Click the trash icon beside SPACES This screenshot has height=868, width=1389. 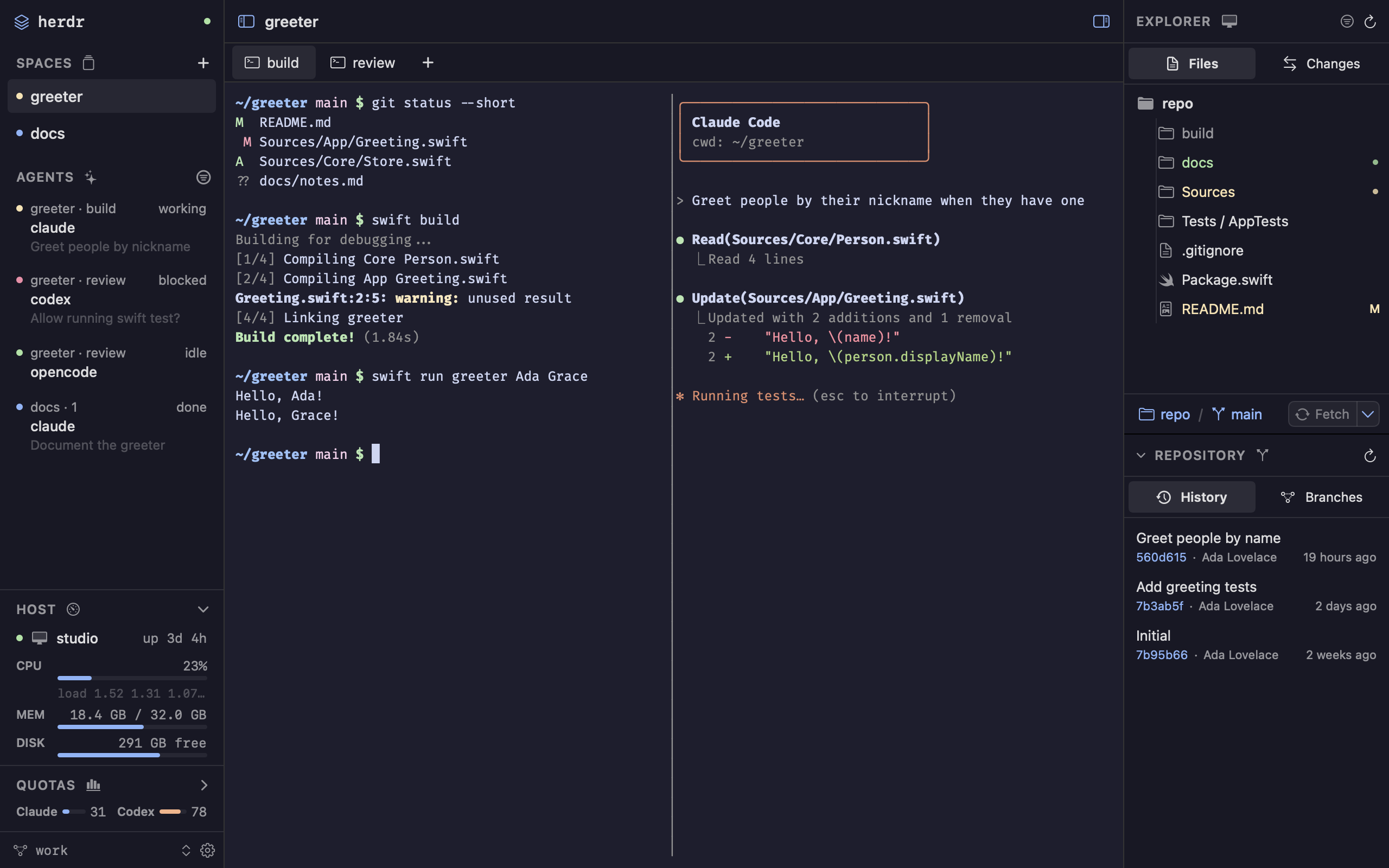coord(88,62)
